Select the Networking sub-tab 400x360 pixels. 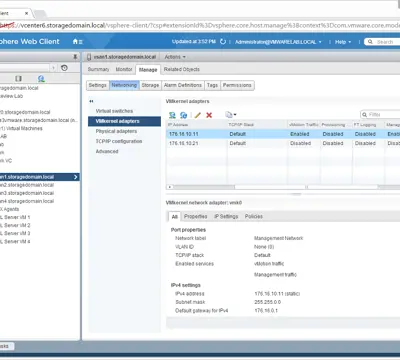(124, 85)
